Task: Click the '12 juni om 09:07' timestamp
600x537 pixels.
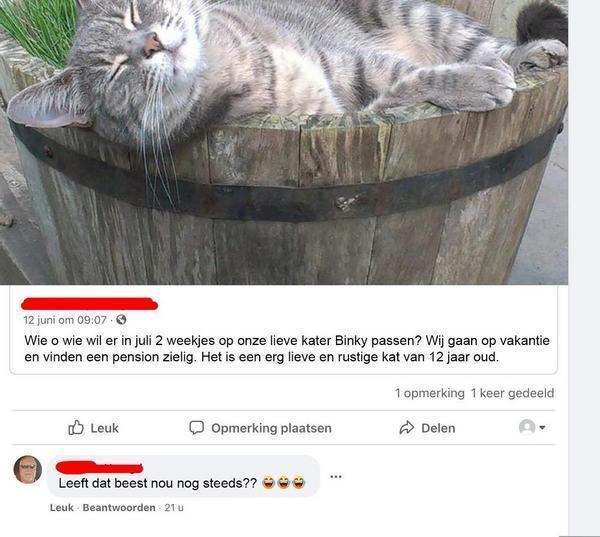Action: pyautogui.click(x=65, y=320)
